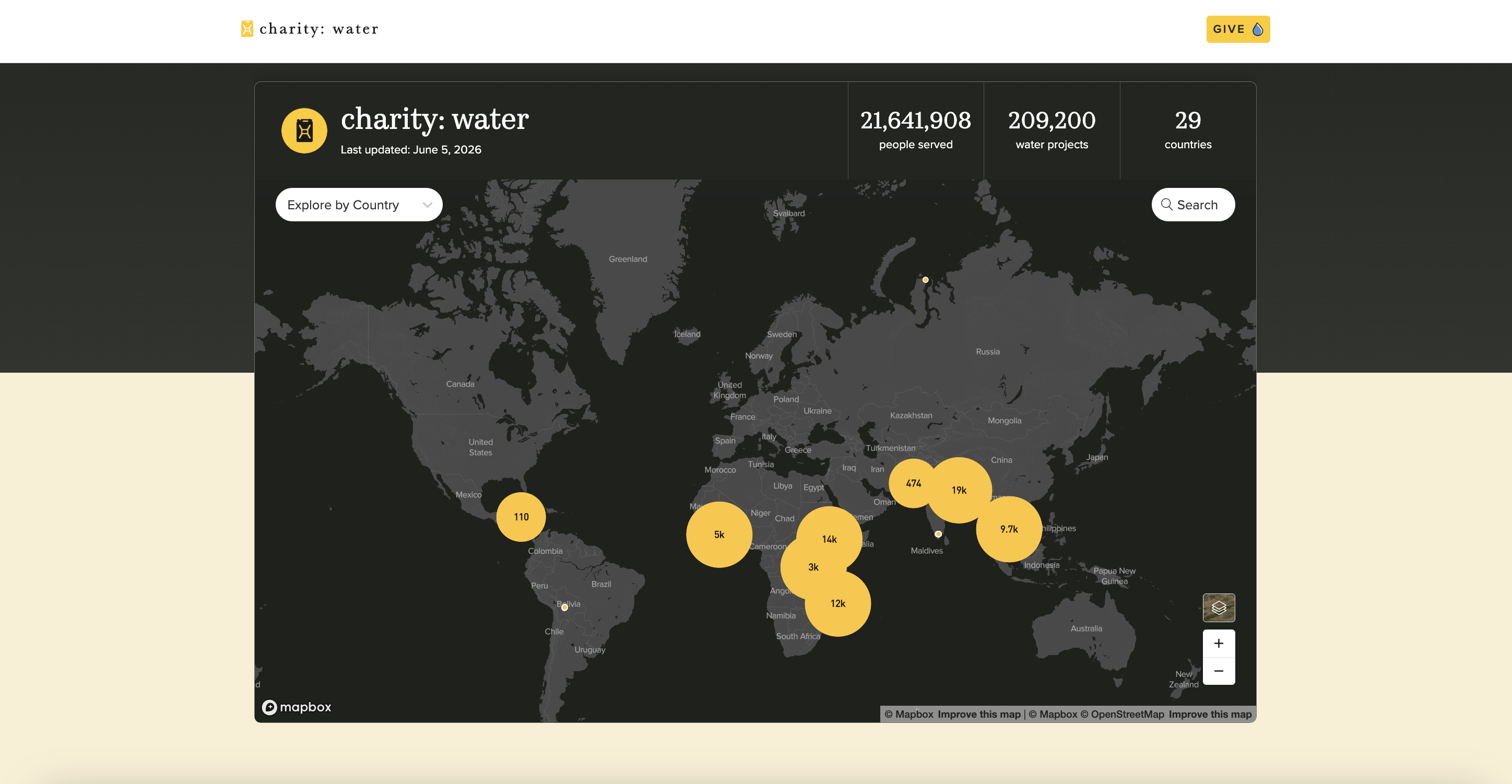
Task: Click the 12k cluster in Southern Africa
Action: coord(837,603)
